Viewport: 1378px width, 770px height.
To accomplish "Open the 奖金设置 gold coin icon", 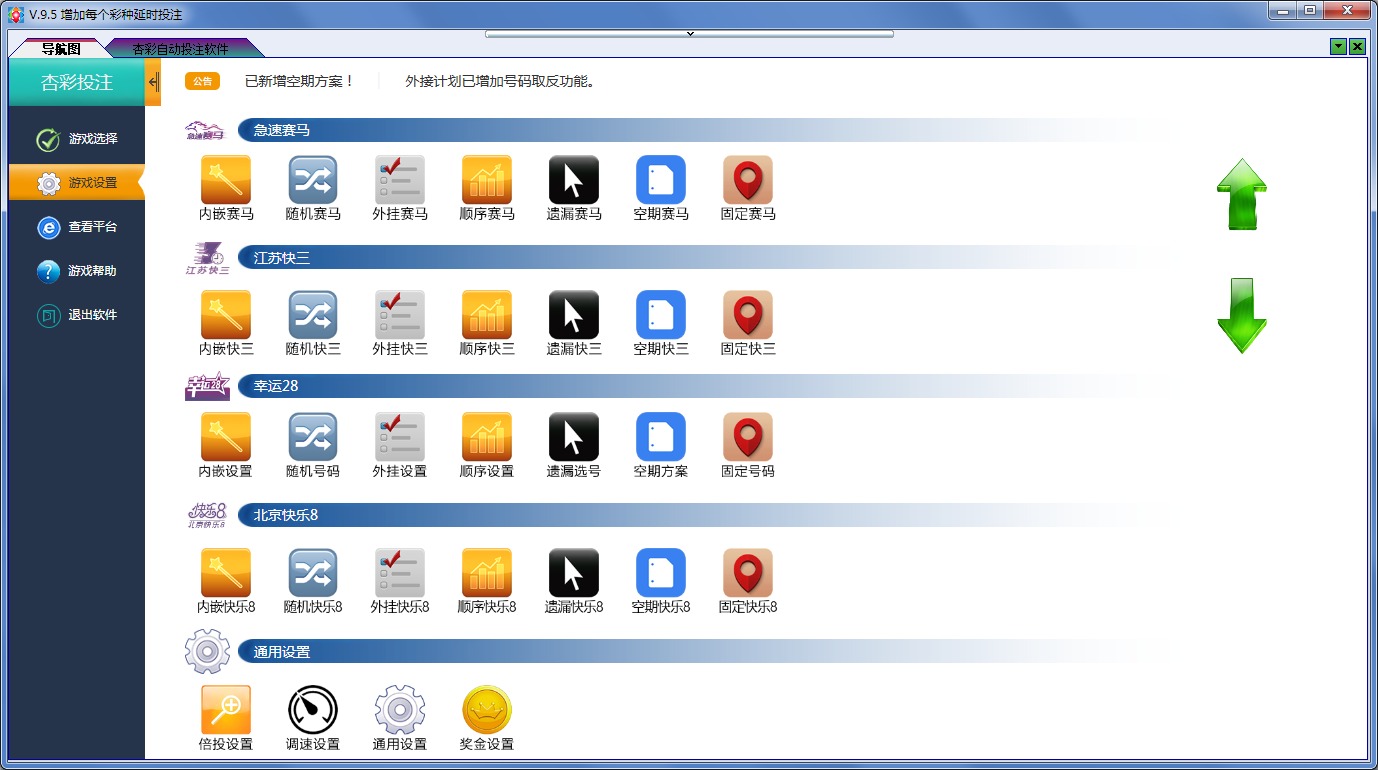I will [487, 710].
